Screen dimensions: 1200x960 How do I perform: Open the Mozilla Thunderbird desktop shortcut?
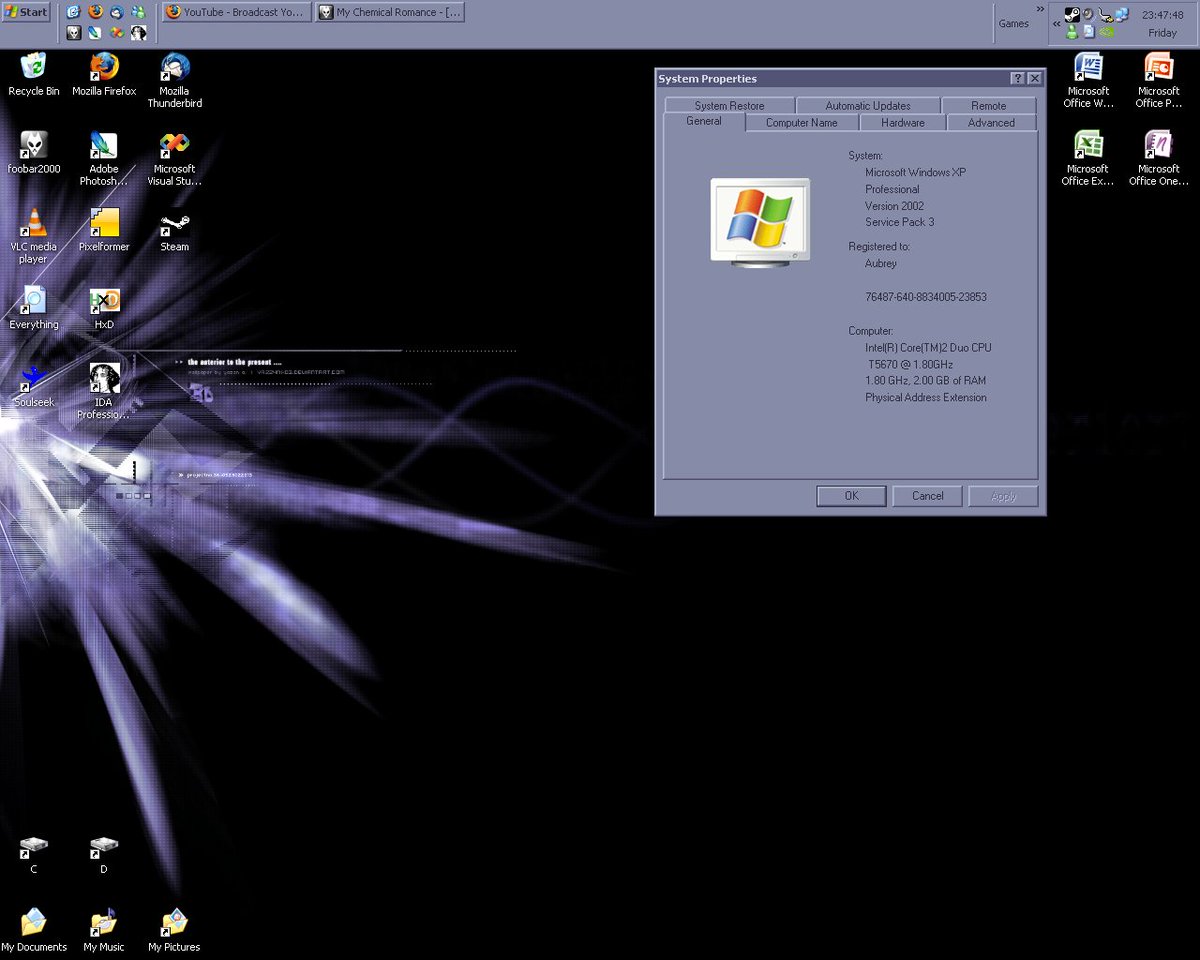tap(174, 82)
